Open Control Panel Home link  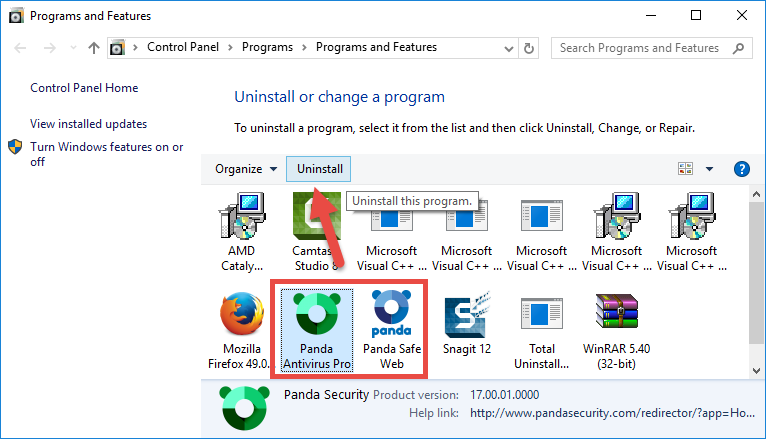coord(84,88)
